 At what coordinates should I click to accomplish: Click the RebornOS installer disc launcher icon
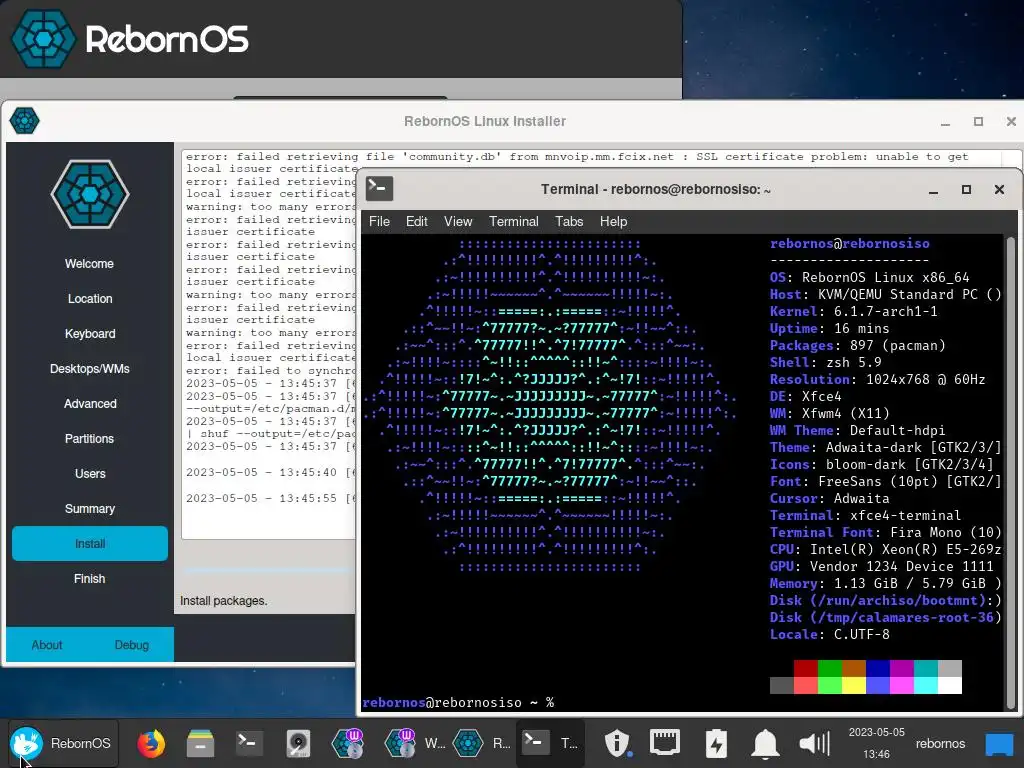click(x=348, y=743)
